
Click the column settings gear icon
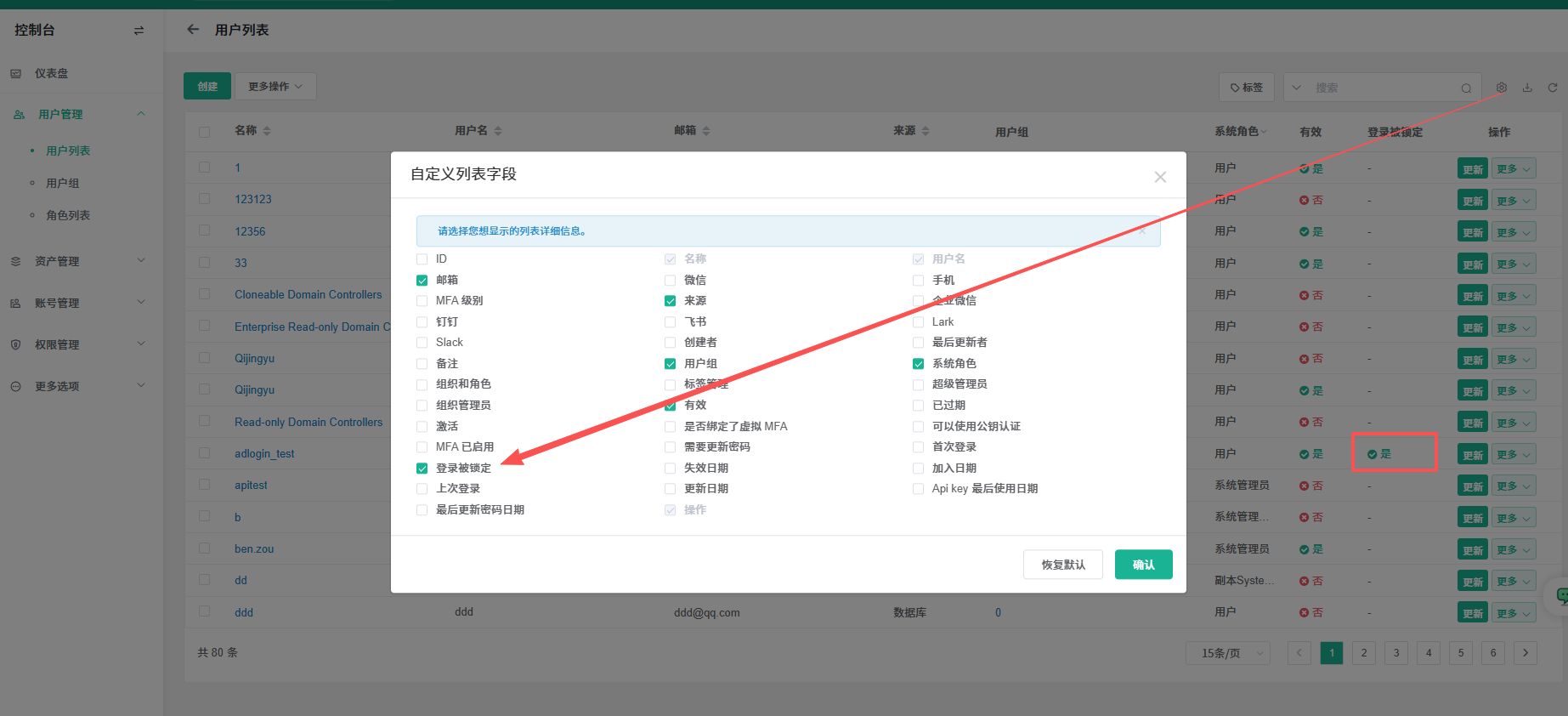[x=1502, y=88]
